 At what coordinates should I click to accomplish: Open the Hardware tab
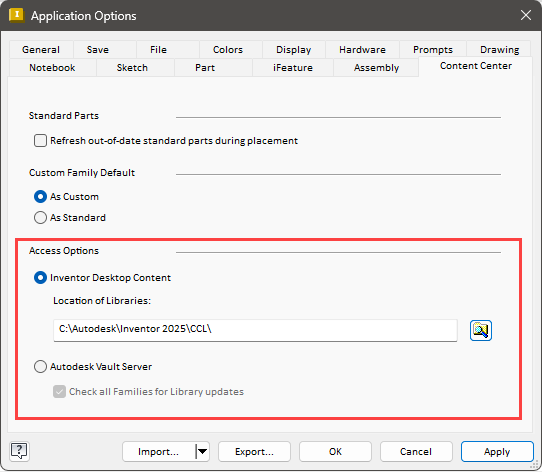coord(362,49)
